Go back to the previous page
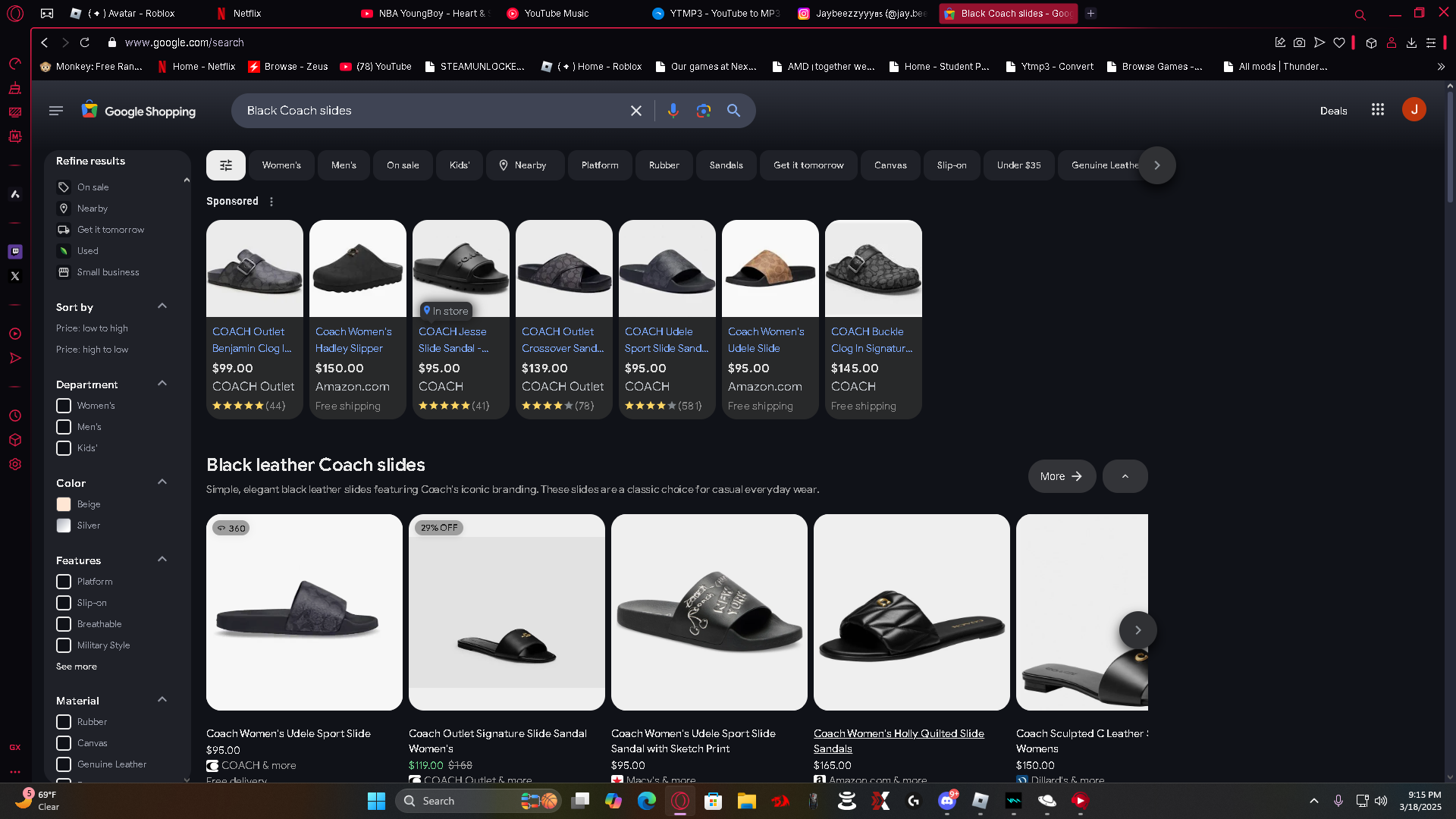This screenshot has height=819, width=1456. (45, 42)
